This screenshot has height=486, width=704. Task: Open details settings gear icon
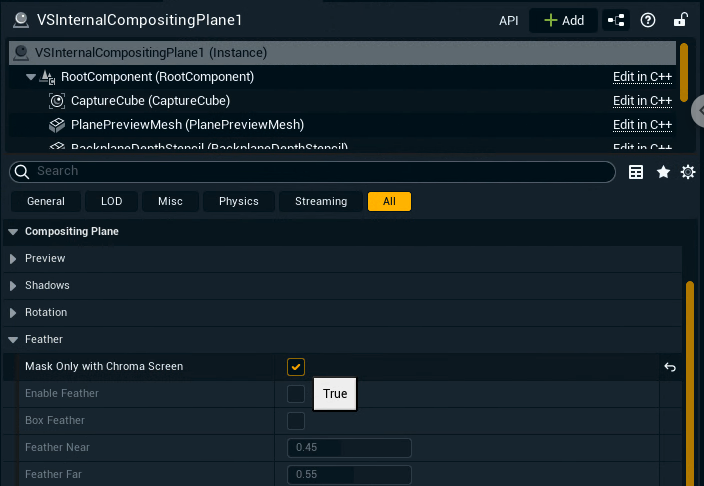click(x=688, y=172)
